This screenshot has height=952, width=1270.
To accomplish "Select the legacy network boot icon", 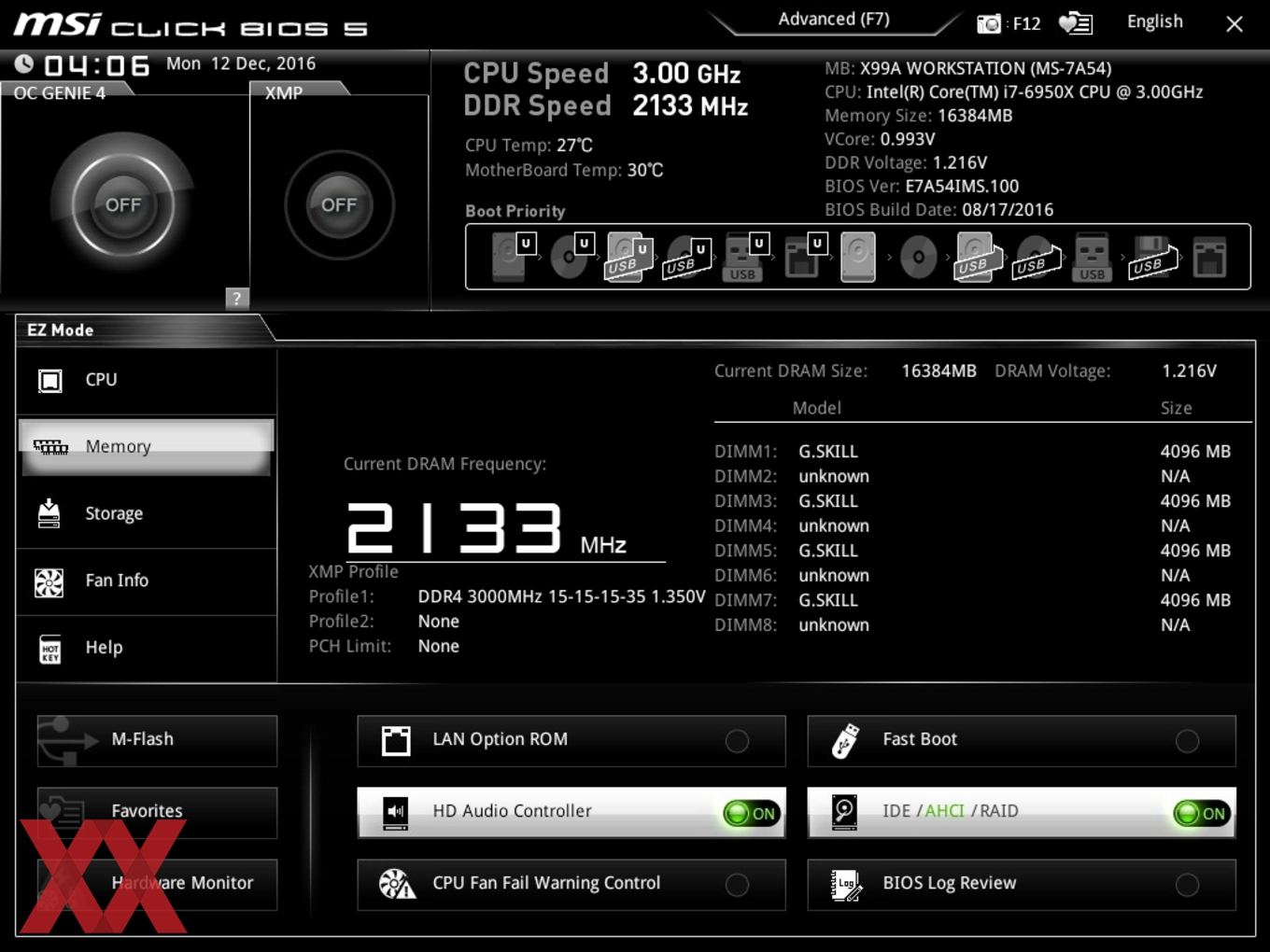I will coord(1209,257).
